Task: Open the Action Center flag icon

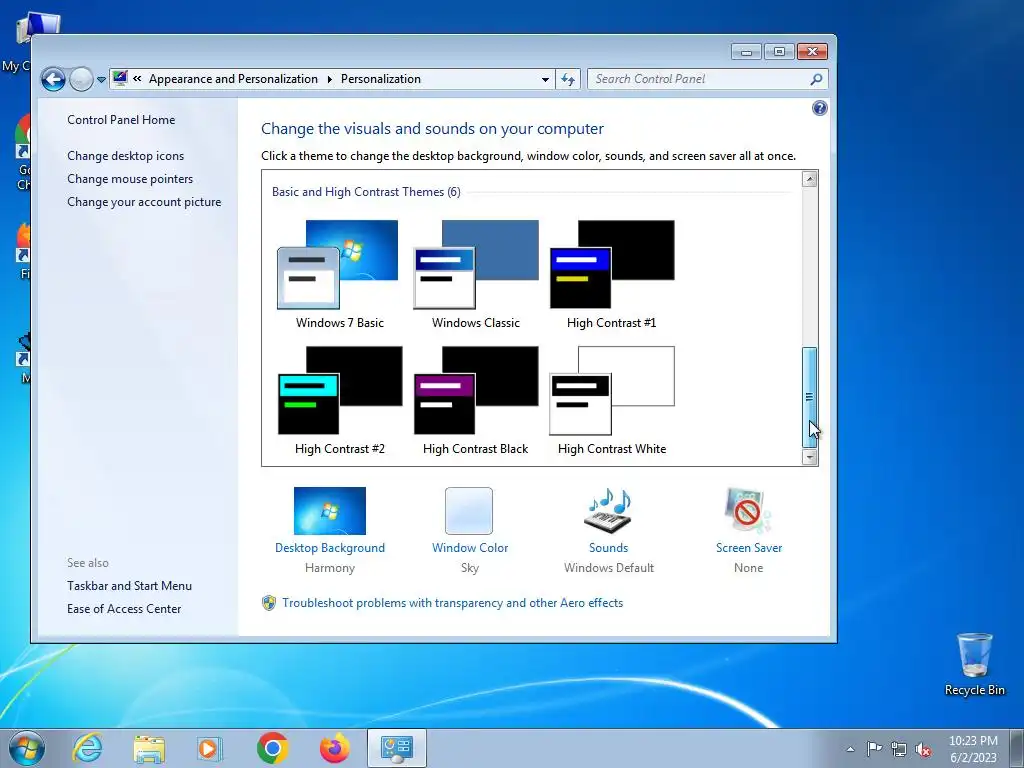Action: (874, 749)
